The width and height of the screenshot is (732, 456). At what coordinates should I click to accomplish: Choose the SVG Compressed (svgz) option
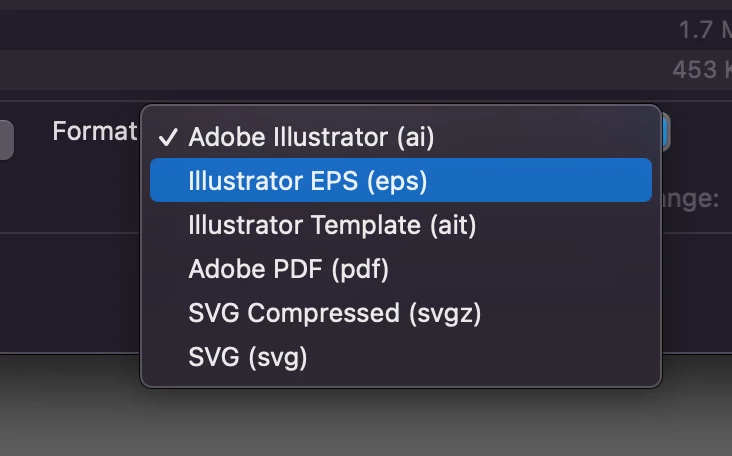click(335, 313)
